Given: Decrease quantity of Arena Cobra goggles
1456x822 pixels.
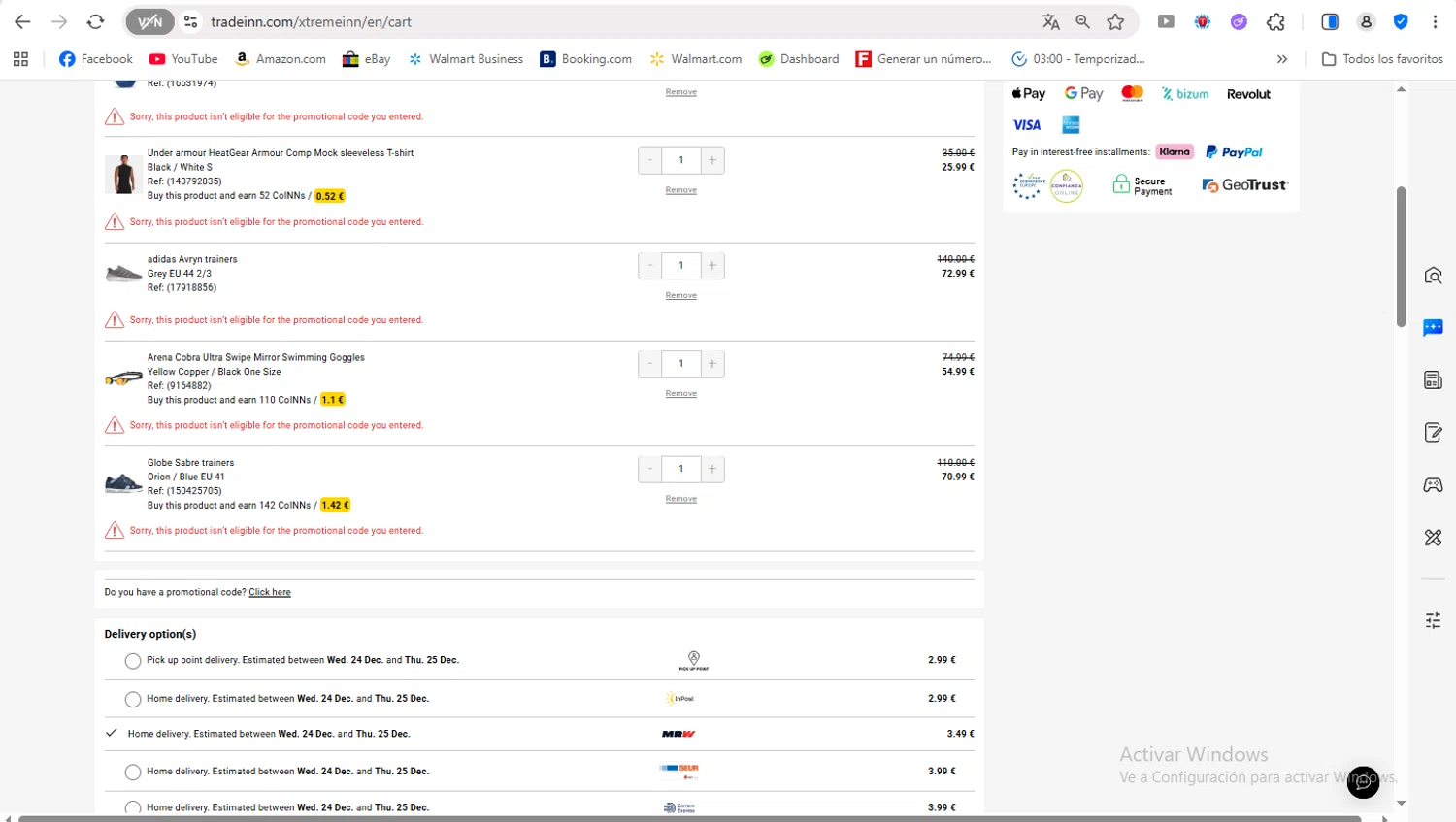Looking at the screenshot, I should point(650,364).
